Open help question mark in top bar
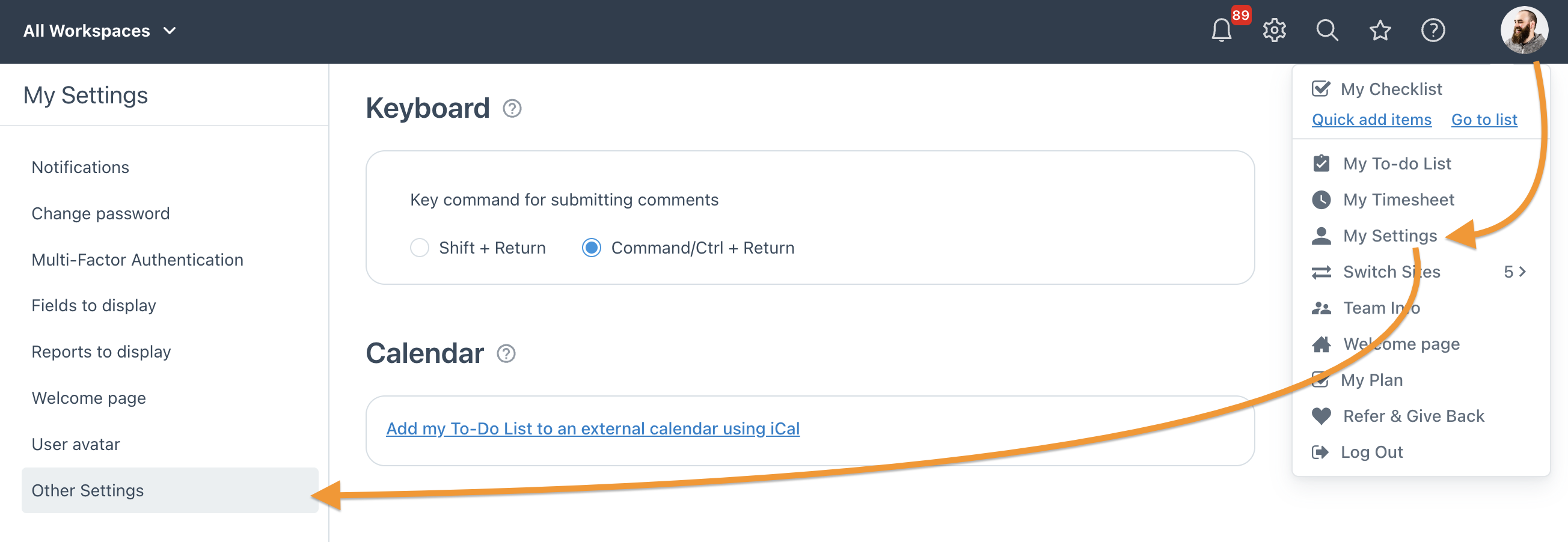The image size is (1568, 542). (x=1433, y=31)
